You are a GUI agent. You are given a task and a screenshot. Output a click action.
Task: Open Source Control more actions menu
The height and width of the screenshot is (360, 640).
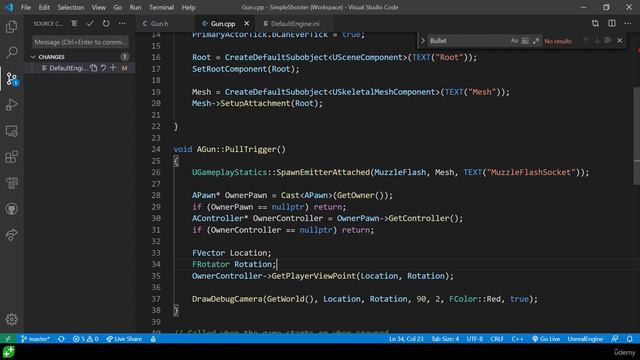122,24
